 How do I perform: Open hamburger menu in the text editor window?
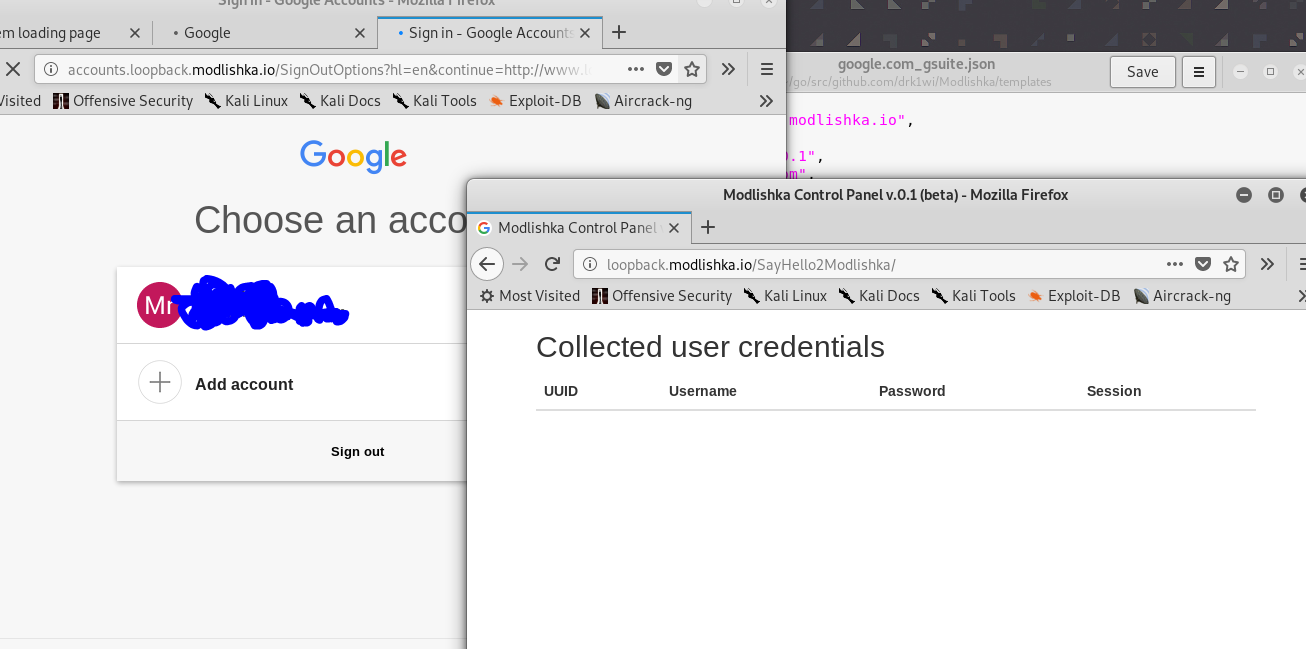click(x=1198, y=72)
